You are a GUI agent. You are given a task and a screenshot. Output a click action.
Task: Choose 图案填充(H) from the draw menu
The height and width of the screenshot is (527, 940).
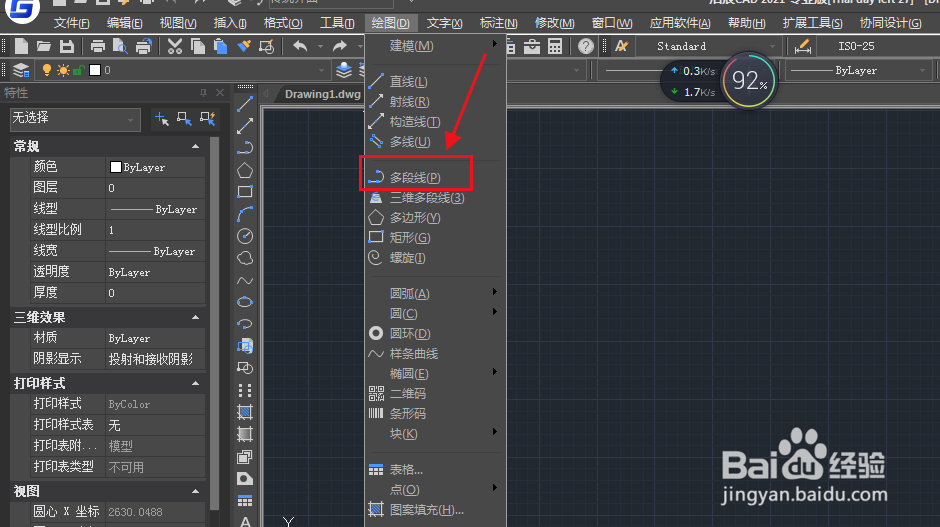[x=435, y=510]
